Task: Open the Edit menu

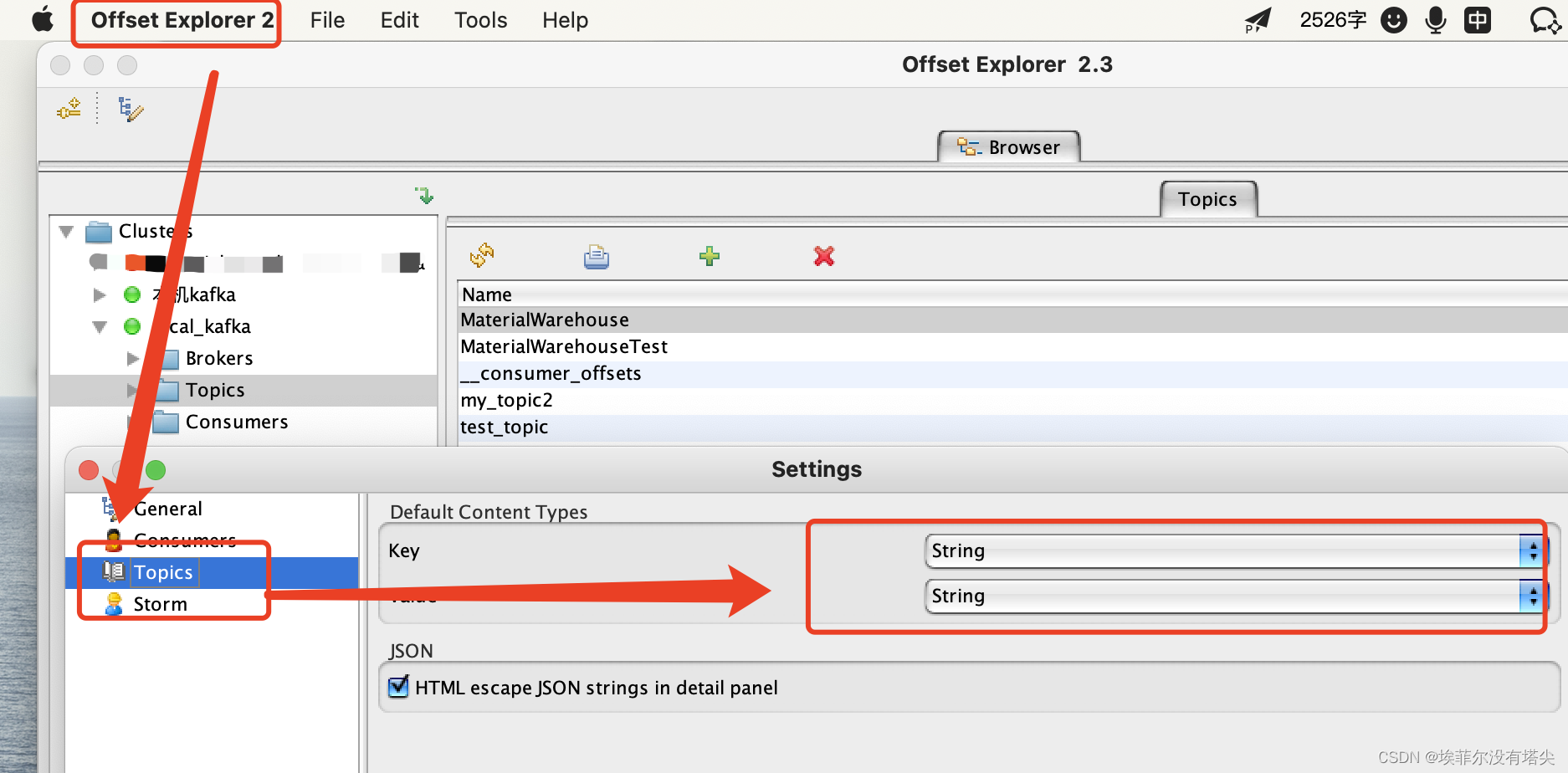Action: (x=399, y=20)
